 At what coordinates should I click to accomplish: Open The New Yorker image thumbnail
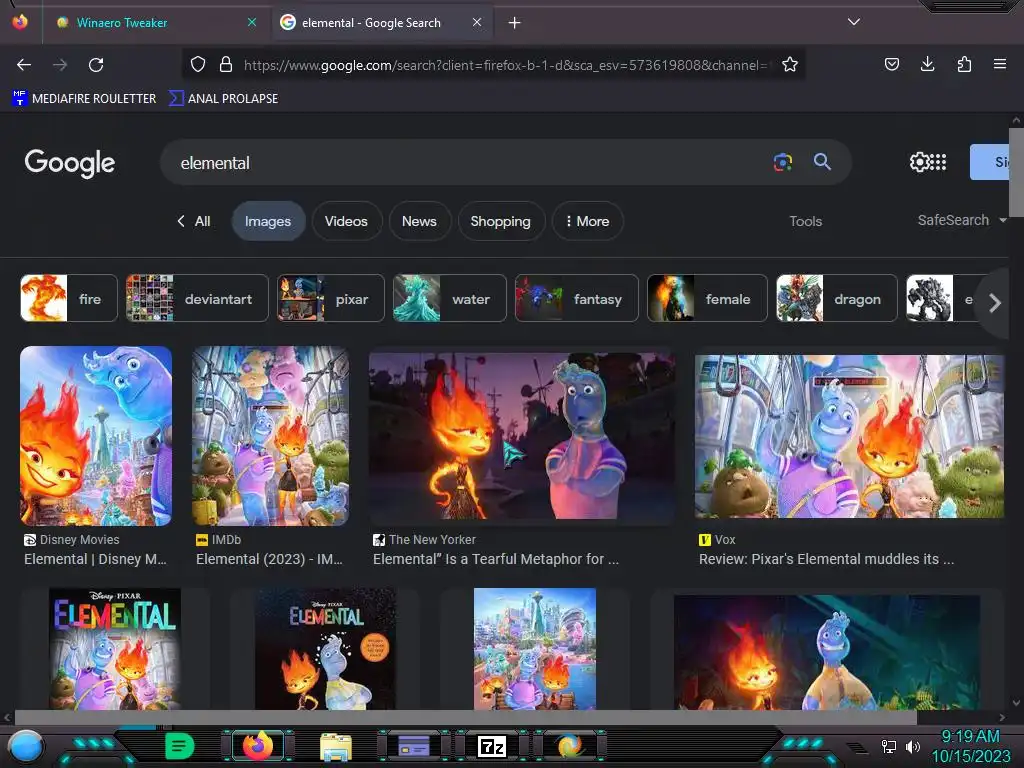point(522,436)
